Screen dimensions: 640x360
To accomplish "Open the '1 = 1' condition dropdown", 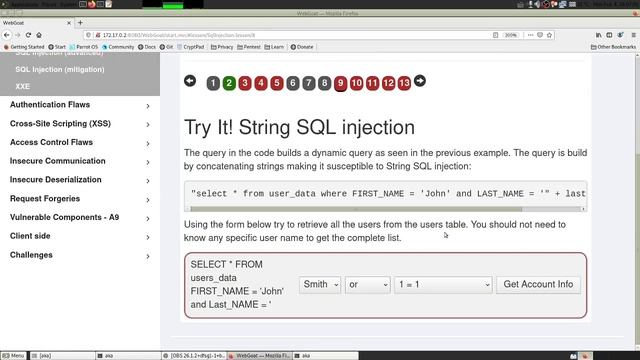I will tap(443, 284).
